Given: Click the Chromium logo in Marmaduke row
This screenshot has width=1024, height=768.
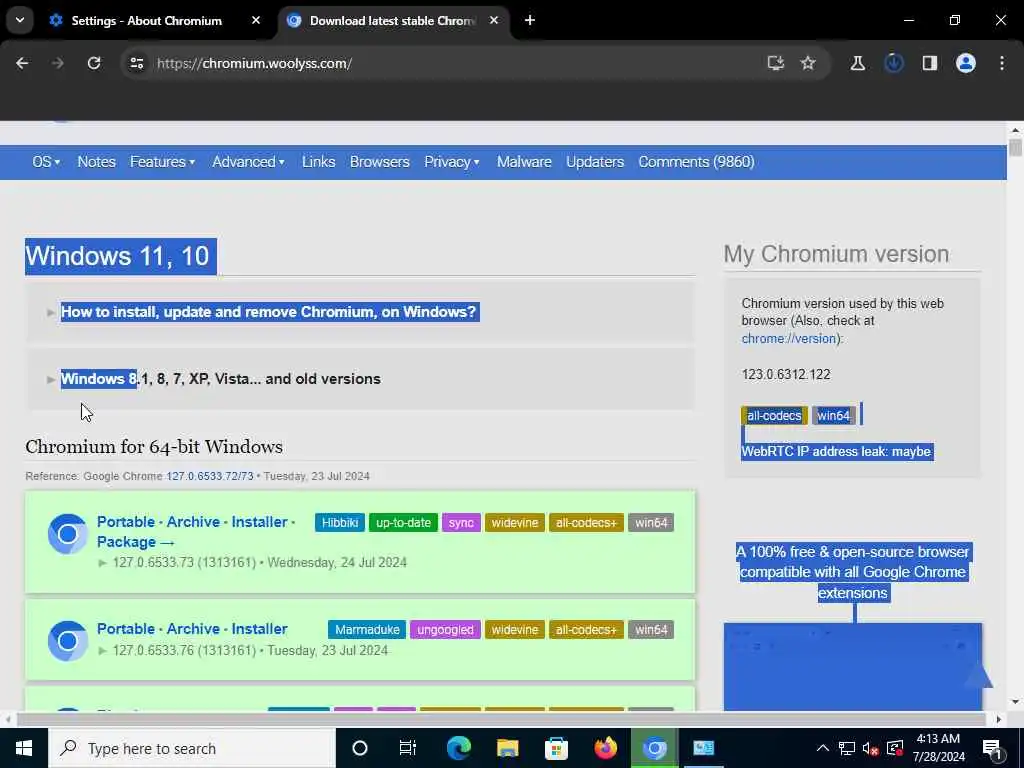Looking at the screenshot, I should [x=67, y=641].
